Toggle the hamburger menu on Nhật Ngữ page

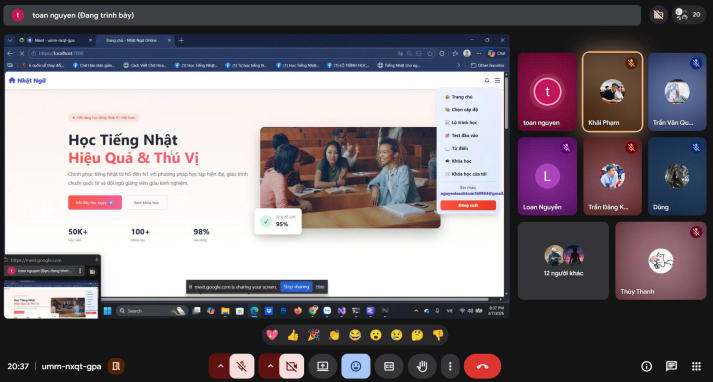pyautogui.click(x=497, y=80)
